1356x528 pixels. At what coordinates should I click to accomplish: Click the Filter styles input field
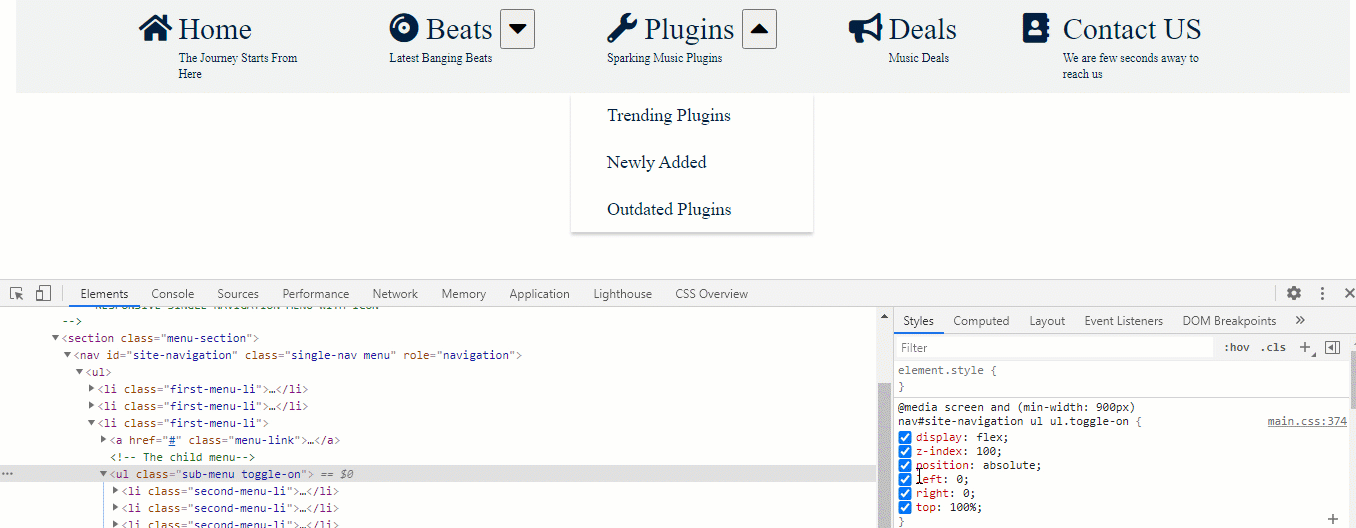pos(1055,348)
